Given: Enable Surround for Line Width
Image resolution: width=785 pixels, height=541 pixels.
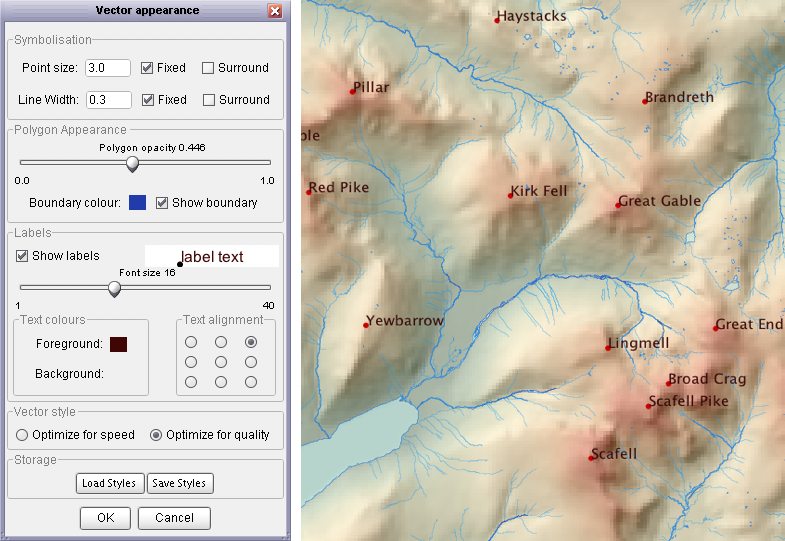Looking at the screenshot, I should pyautogui.click(x=208, y=100).
